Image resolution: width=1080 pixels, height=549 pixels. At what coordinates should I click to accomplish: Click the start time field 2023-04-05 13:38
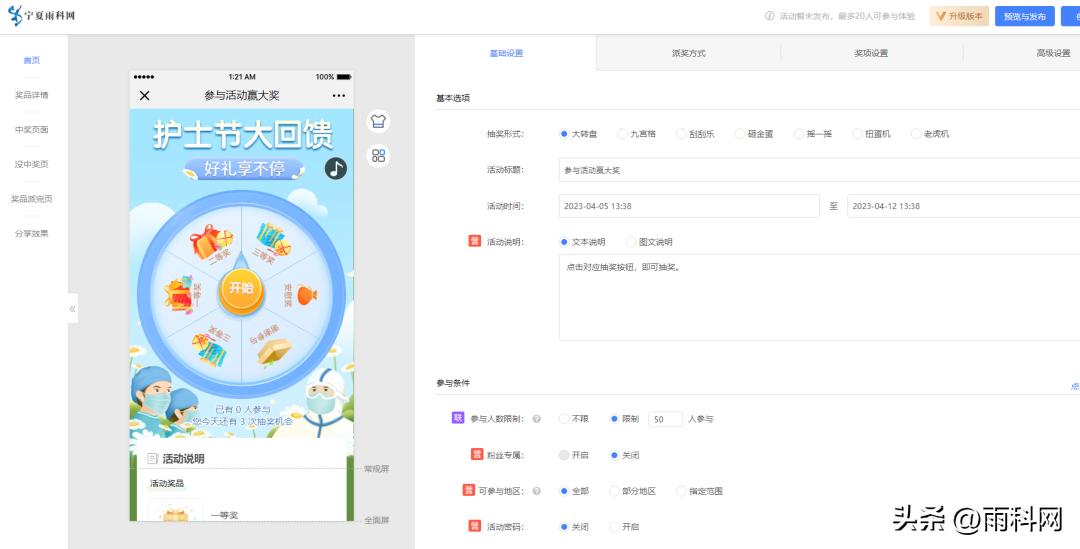(x=689, y=206)
